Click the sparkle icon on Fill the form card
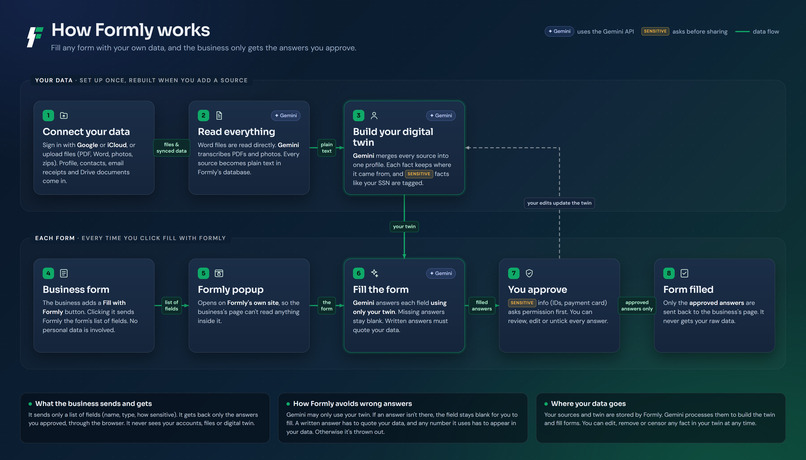Image resolution: width=806 pixels, height=460 pixels. point(374,273)
